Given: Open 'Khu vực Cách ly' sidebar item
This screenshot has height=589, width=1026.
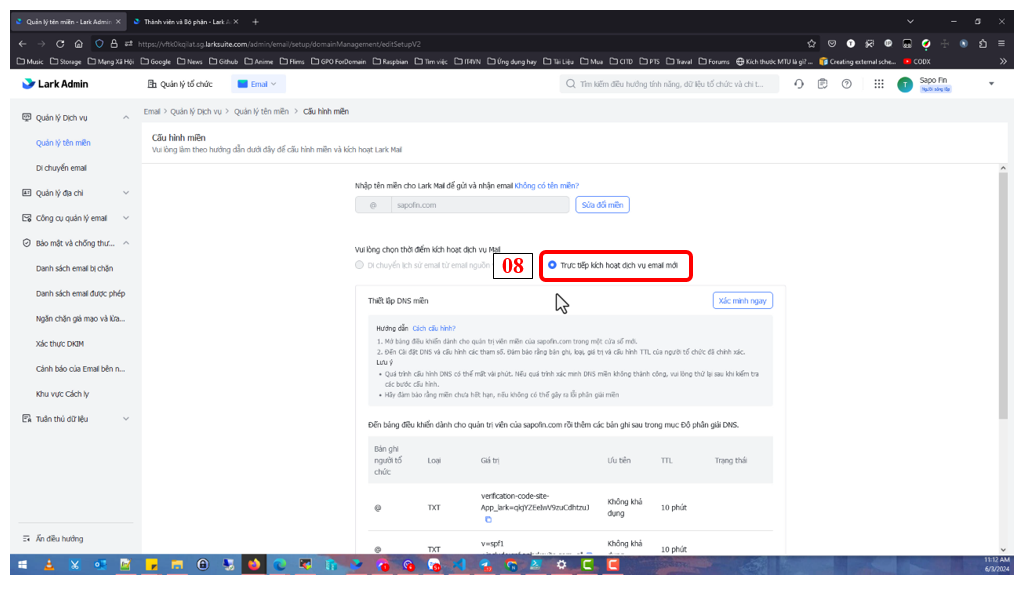Looking at the screenshot, I should click(62, 394).
